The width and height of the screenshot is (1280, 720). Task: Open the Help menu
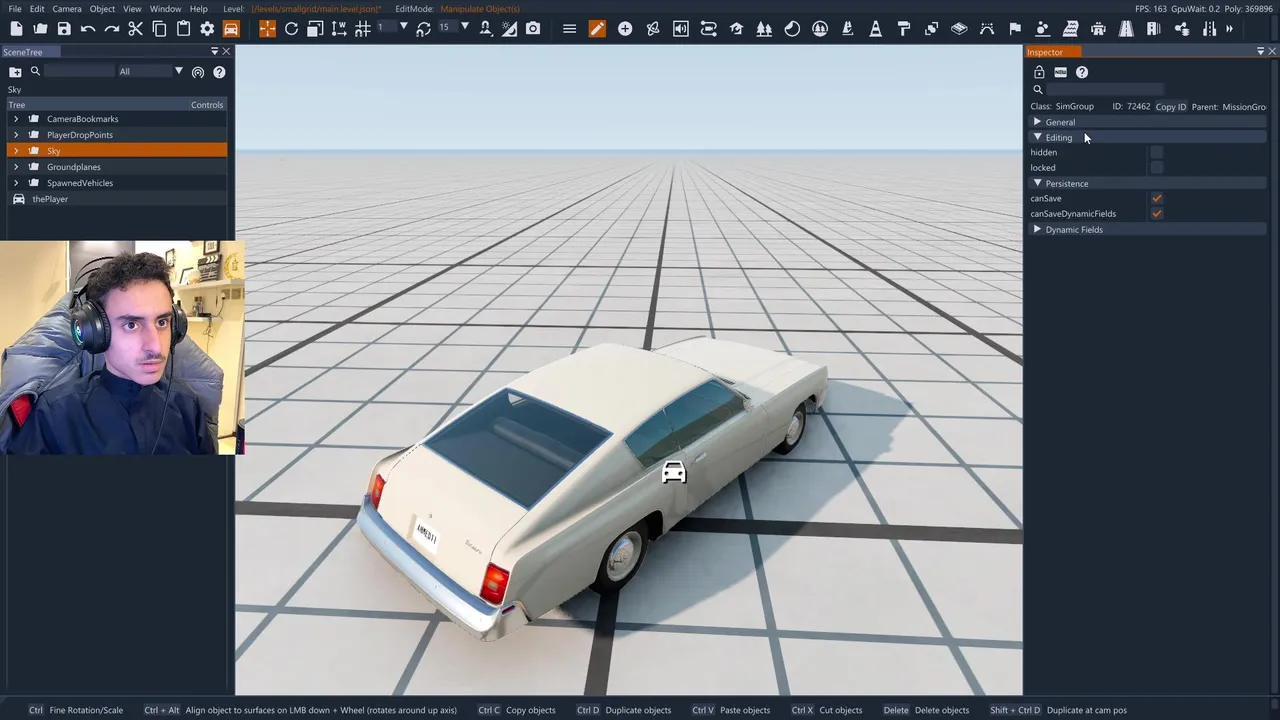point(199,9)
